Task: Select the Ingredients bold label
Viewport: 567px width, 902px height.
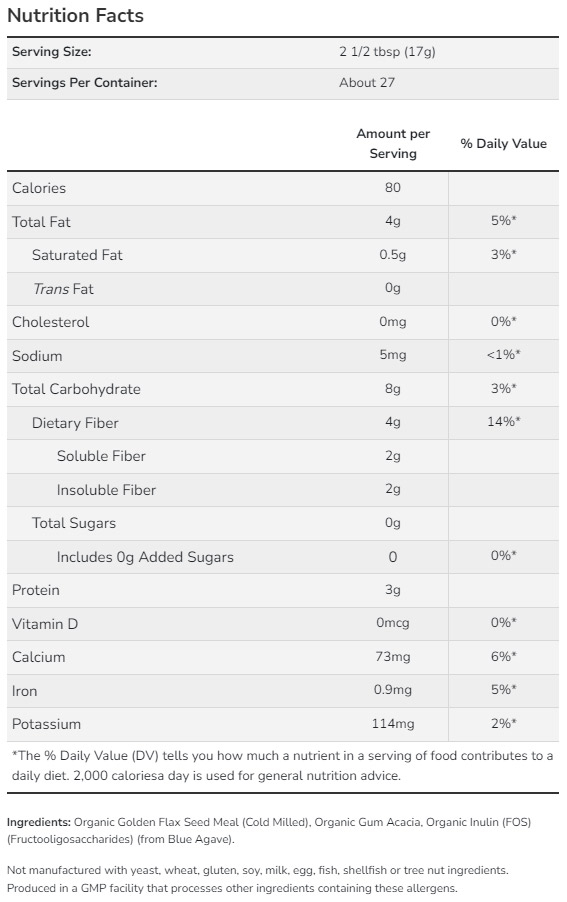Action: tap(39, 823)
